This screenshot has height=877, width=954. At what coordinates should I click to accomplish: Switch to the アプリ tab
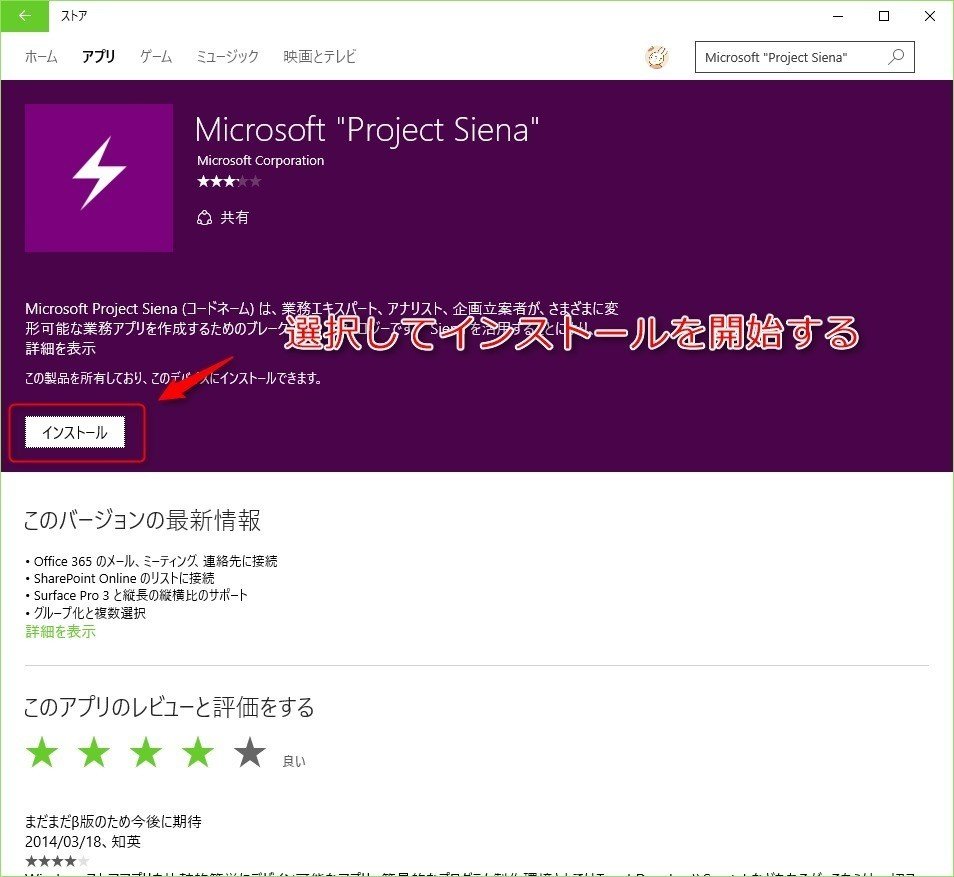tap(99, 57)
